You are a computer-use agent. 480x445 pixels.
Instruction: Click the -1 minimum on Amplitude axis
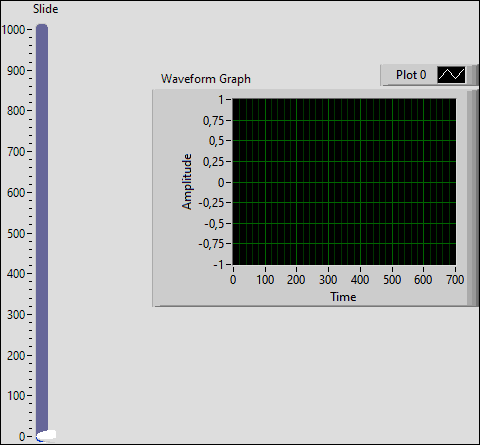click(219, 265)
